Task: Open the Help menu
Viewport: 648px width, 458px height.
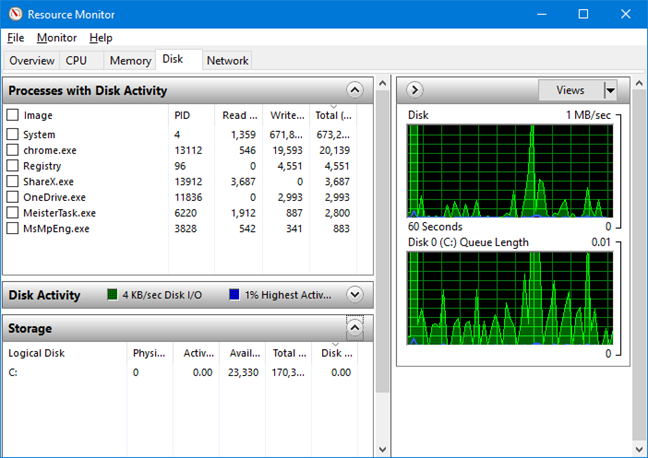Action: pos(101,38)
